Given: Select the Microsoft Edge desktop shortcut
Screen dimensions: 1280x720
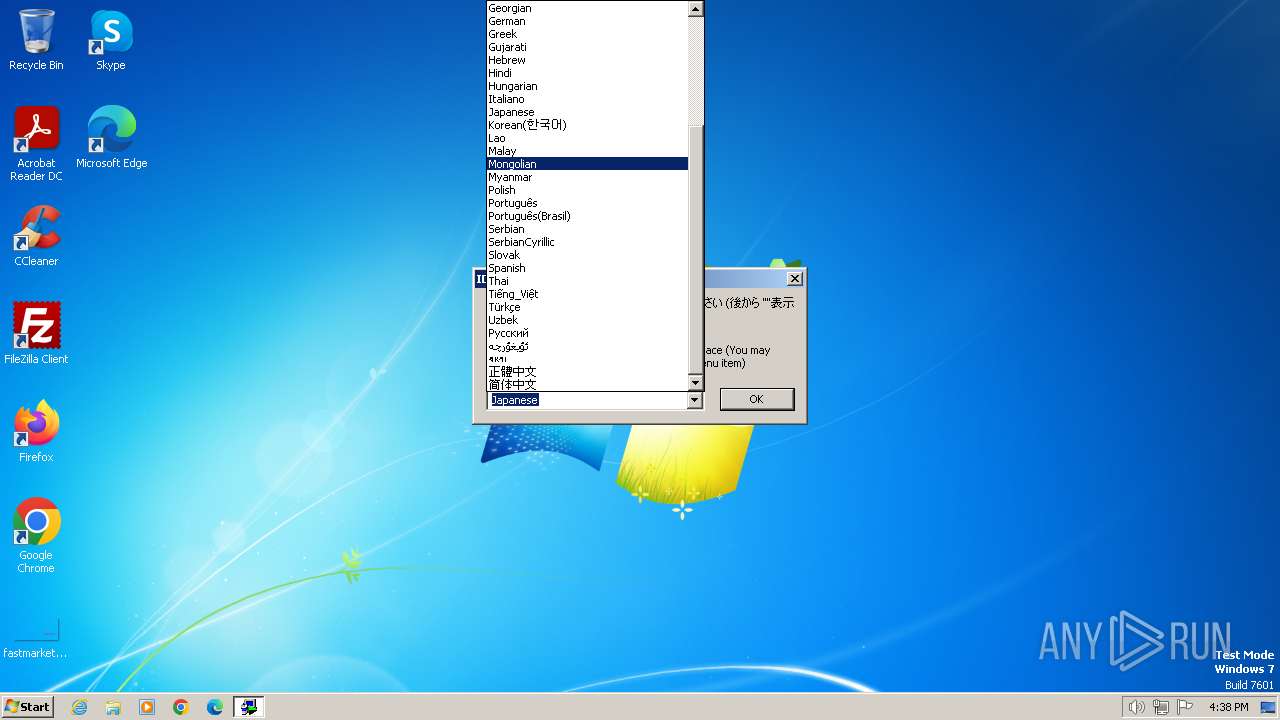Looking at the screenshot, I should pos(111,137).
